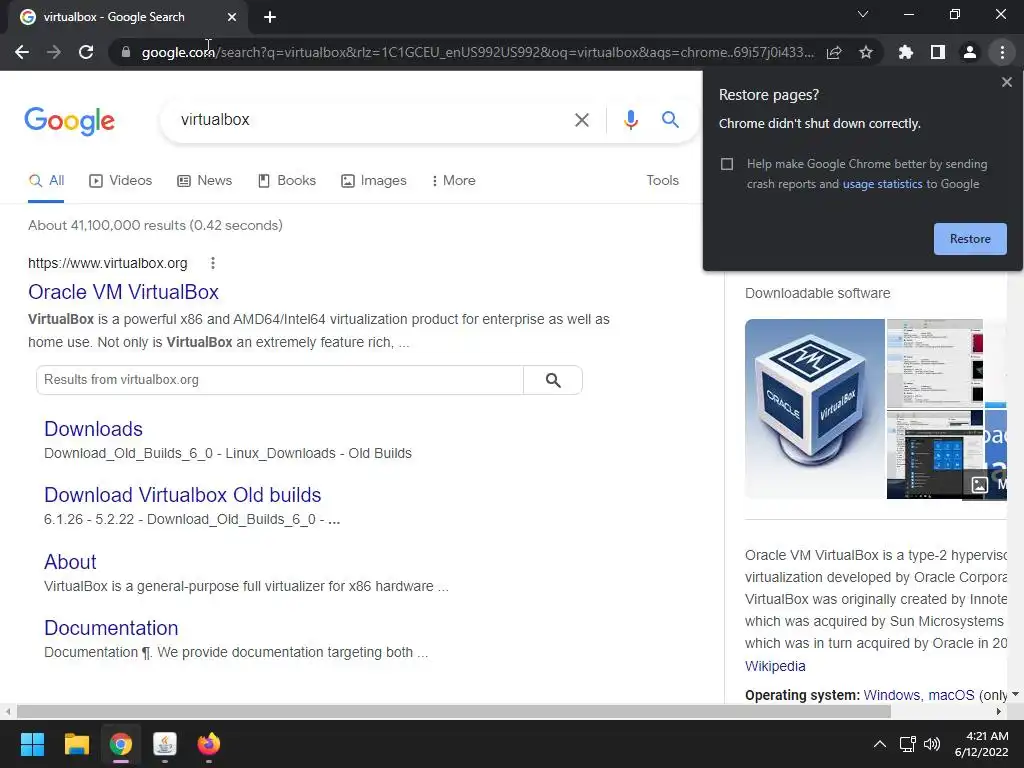Open the Chrome profile avatar
This screenshot has height=768, width=1024.
(x=970, y=52)
